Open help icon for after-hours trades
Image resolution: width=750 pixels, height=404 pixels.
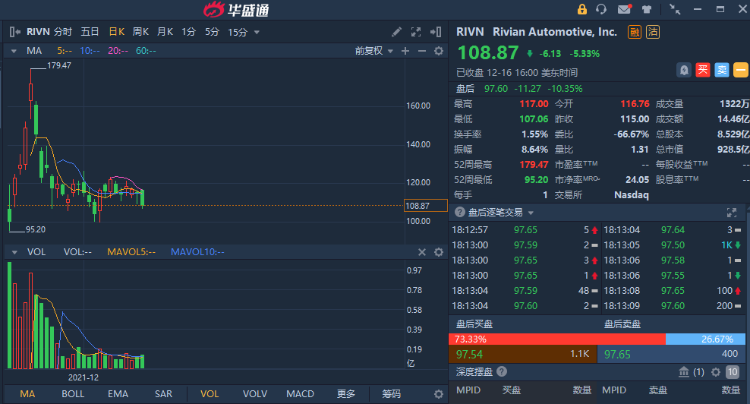pos(460,212)
